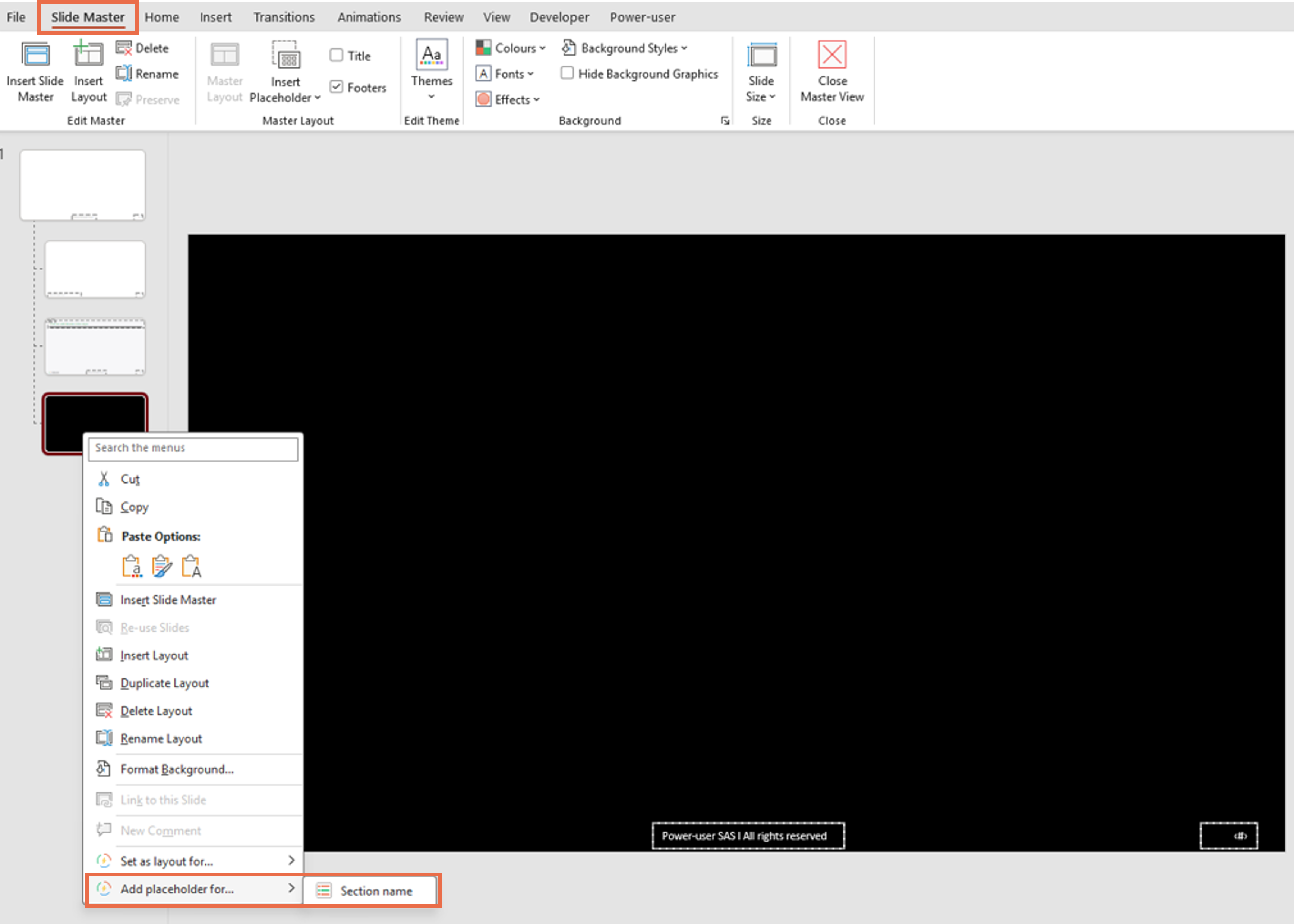Open the File tab
The height and width of the screenshot is (924, 1294).
click(16, 17)
